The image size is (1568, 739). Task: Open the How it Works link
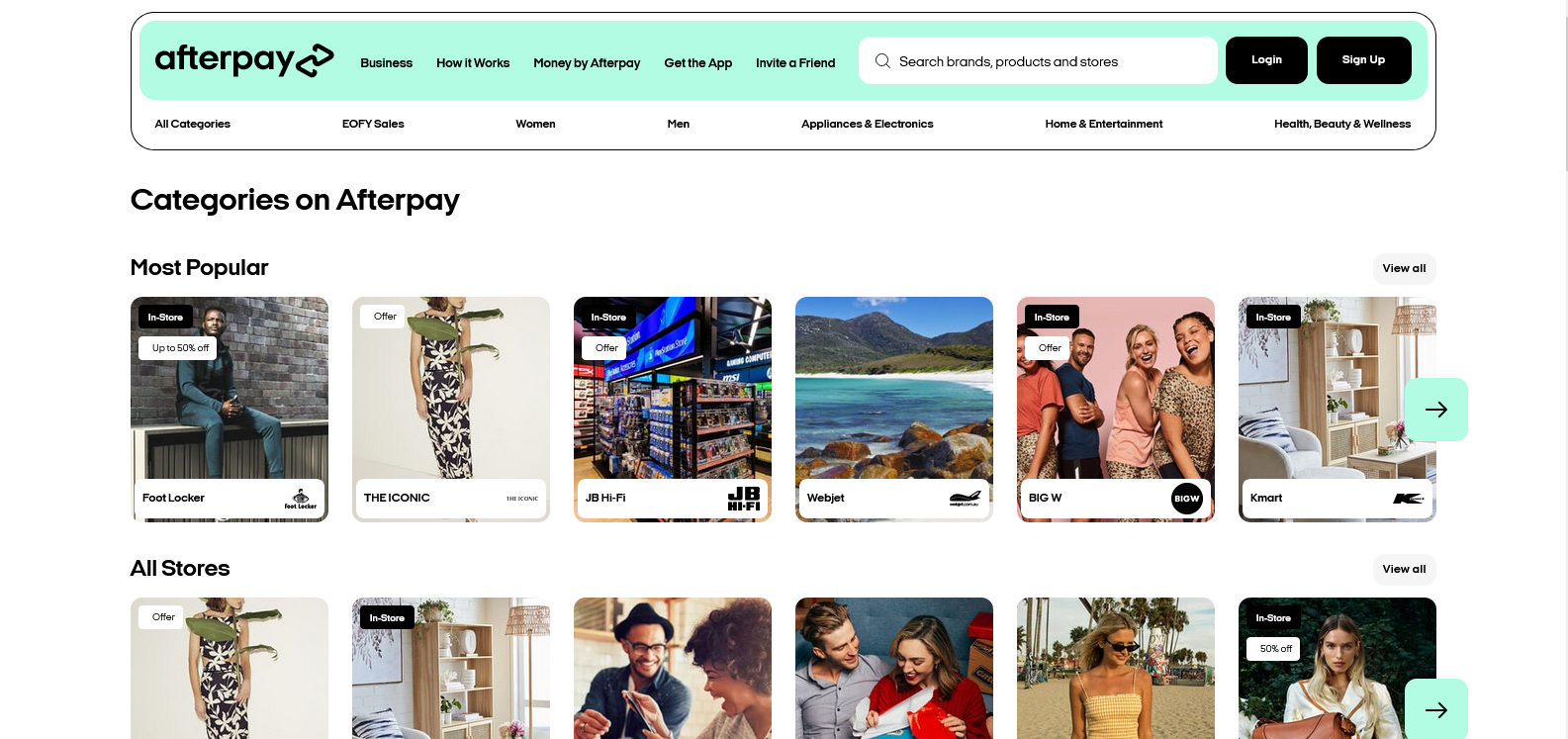tap(473, 62)
